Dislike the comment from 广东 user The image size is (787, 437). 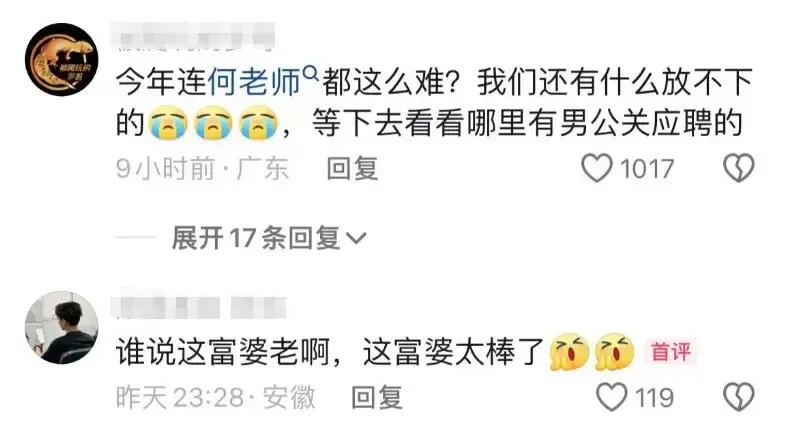pos(738,168)
